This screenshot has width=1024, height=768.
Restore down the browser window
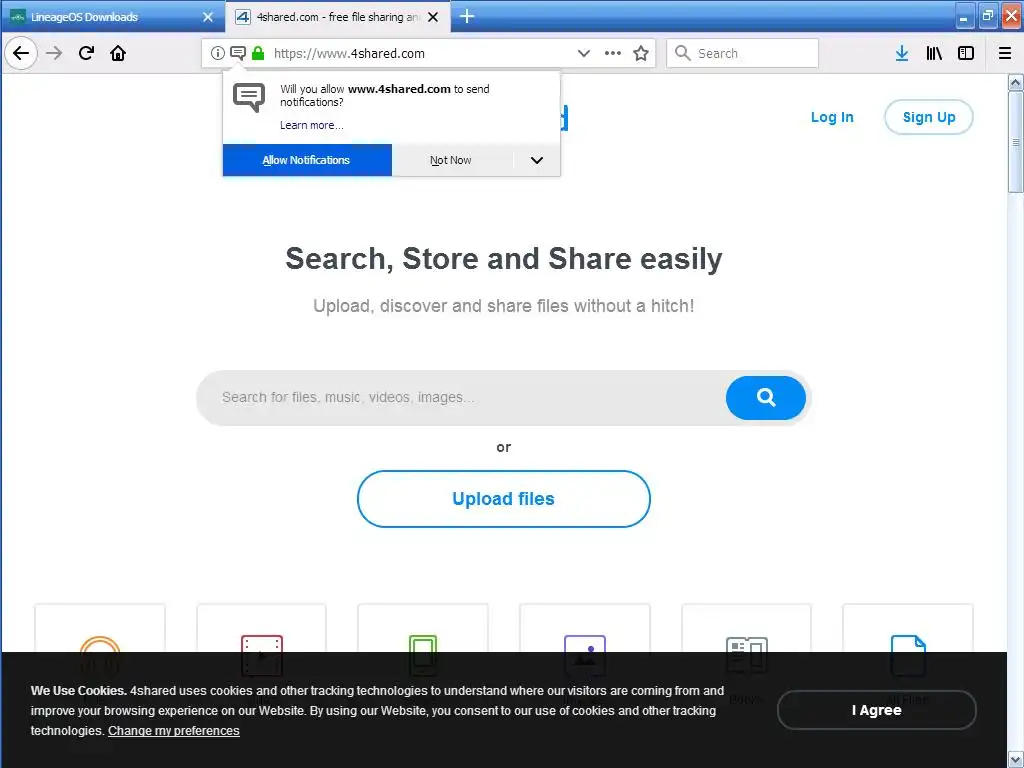(x=987, y=16)
